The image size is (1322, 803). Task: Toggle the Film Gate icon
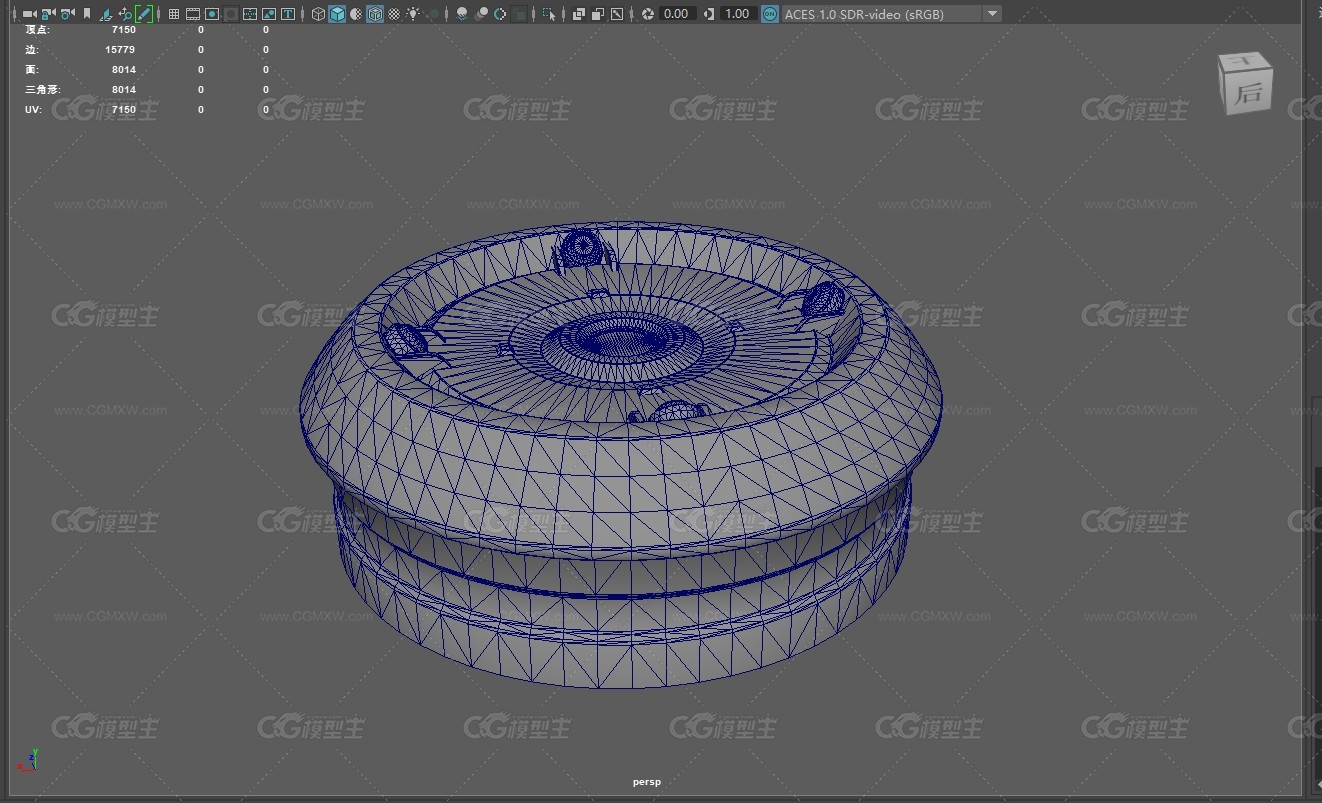(x=193, y=14)
